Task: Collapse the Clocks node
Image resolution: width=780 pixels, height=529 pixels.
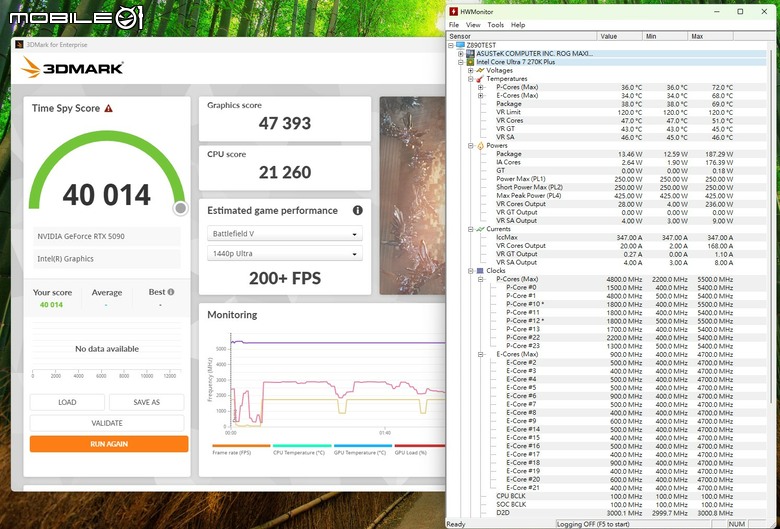Action: (x=471, y=271)
